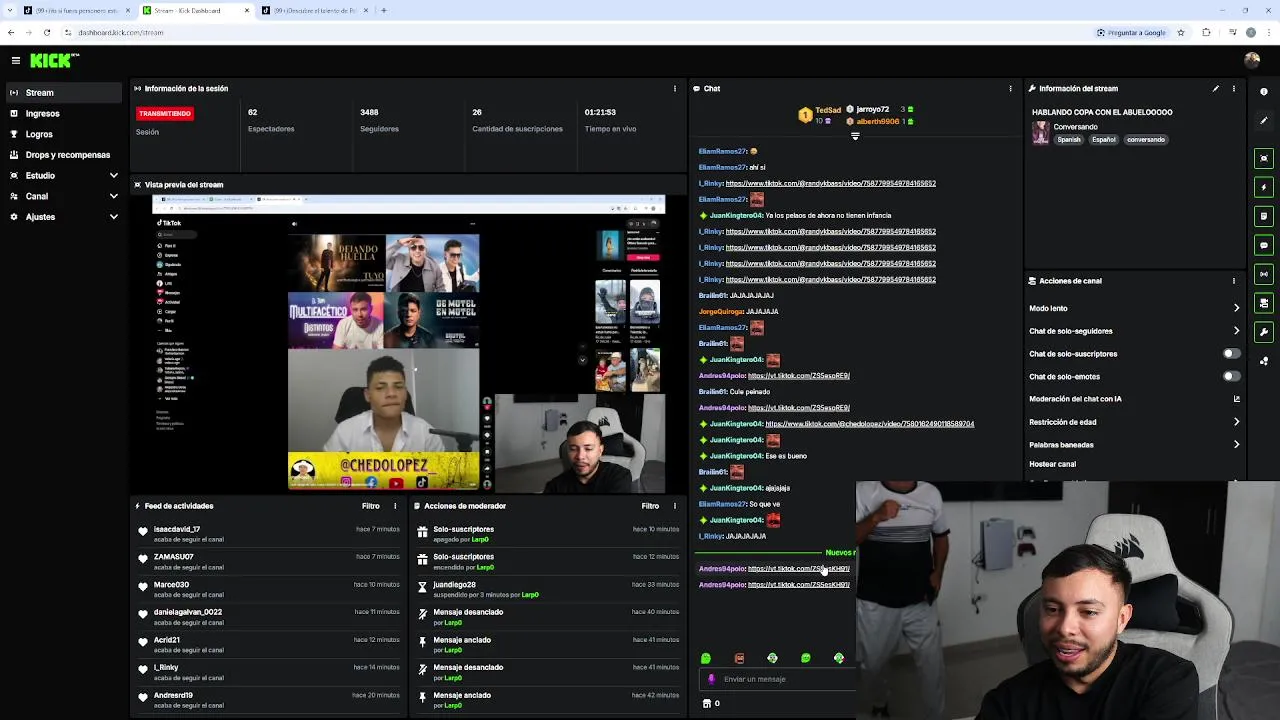This screenshot has width=1280, height=720.
Task: Switch to the first TikTok browser tab
Action: (75, 10)
